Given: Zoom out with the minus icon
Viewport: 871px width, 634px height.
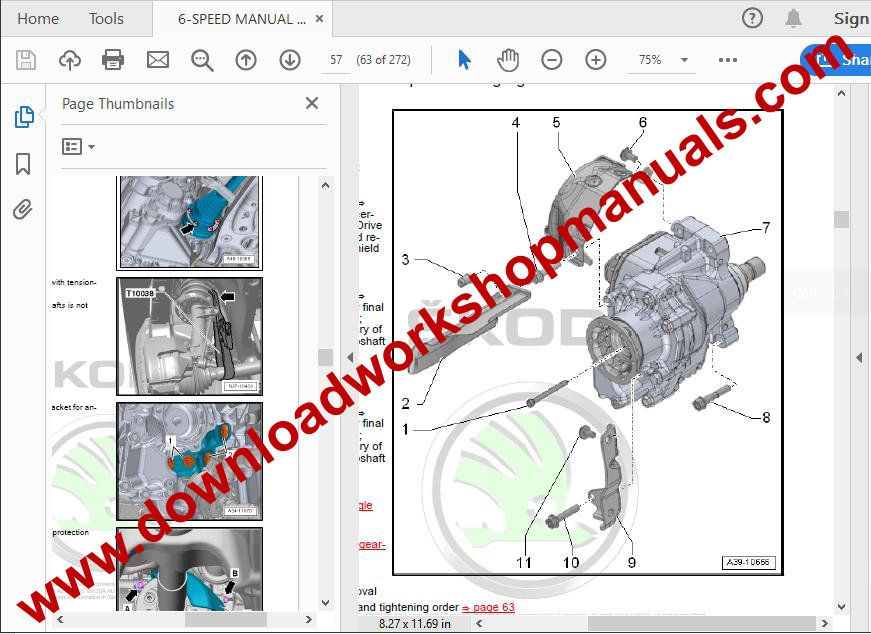Looking at the screenshot, I should pyautogui.click(x=552, y=60).
